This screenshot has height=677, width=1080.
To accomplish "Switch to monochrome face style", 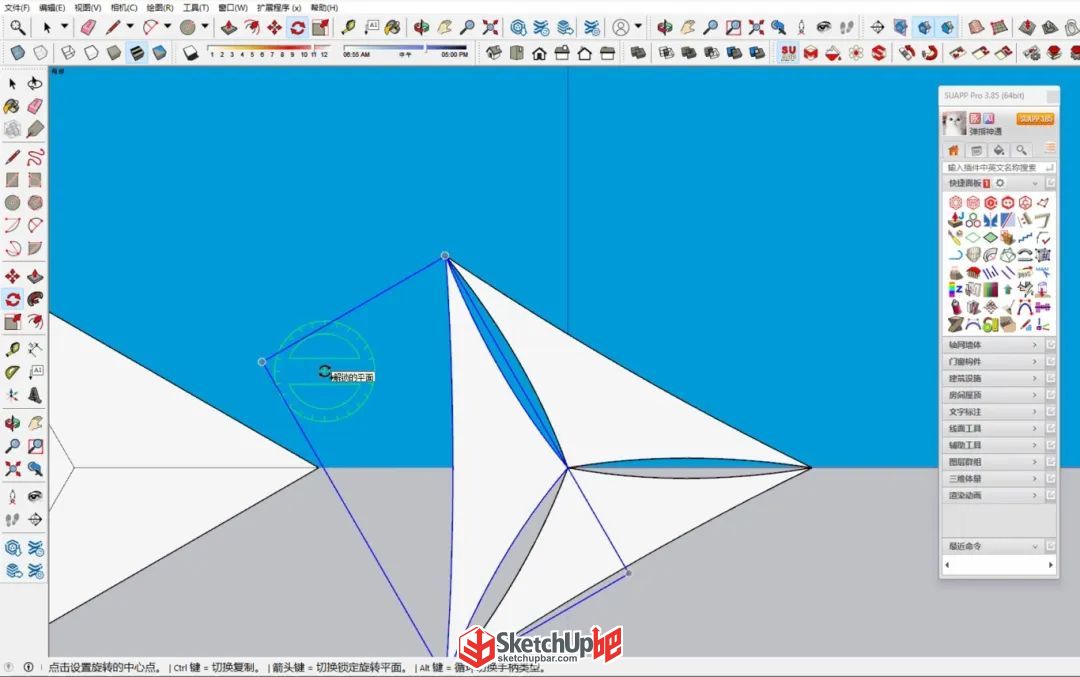I will pos(160,52).
